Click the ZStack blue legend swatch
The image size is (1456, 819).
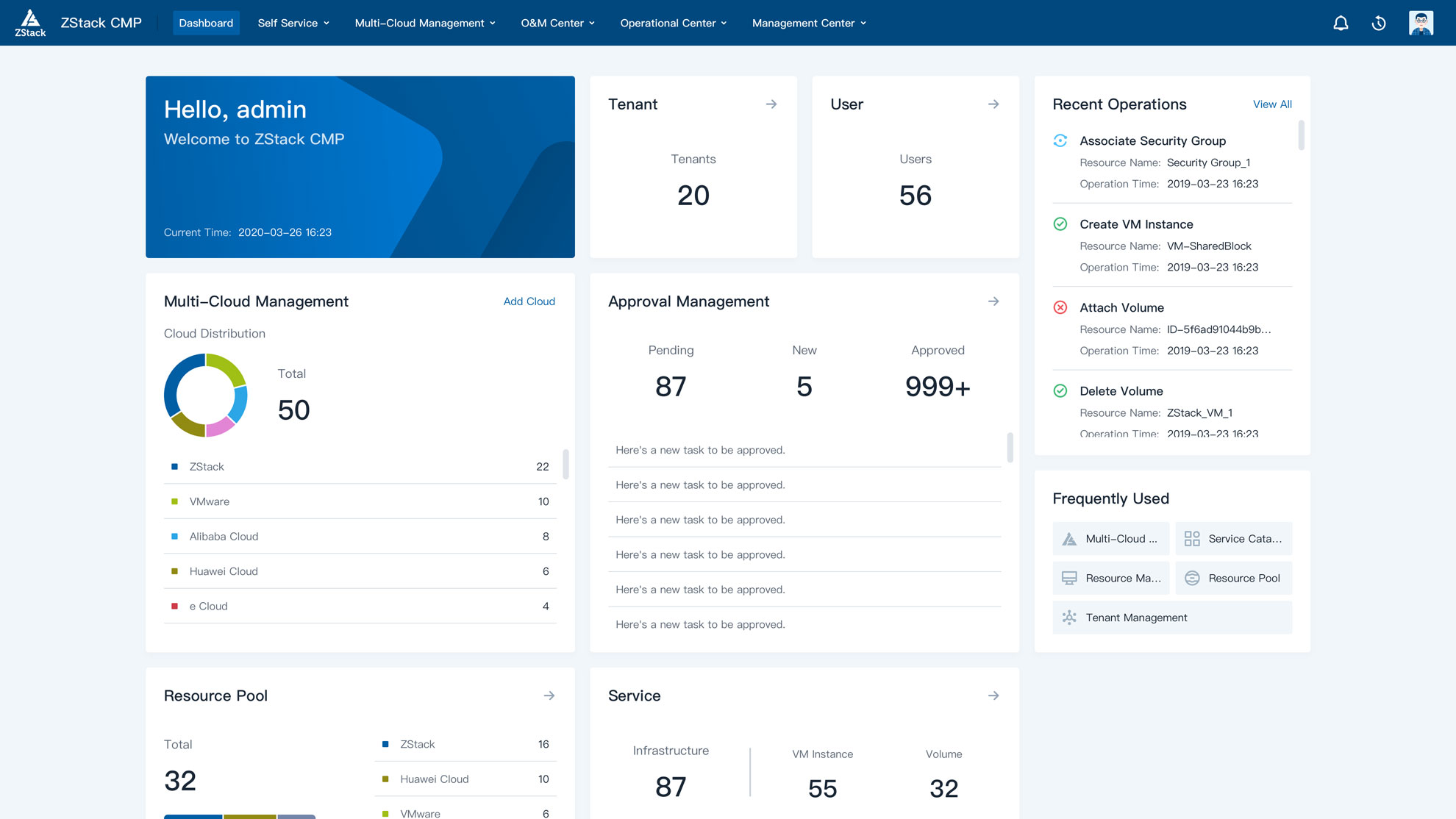click(174, 467)
